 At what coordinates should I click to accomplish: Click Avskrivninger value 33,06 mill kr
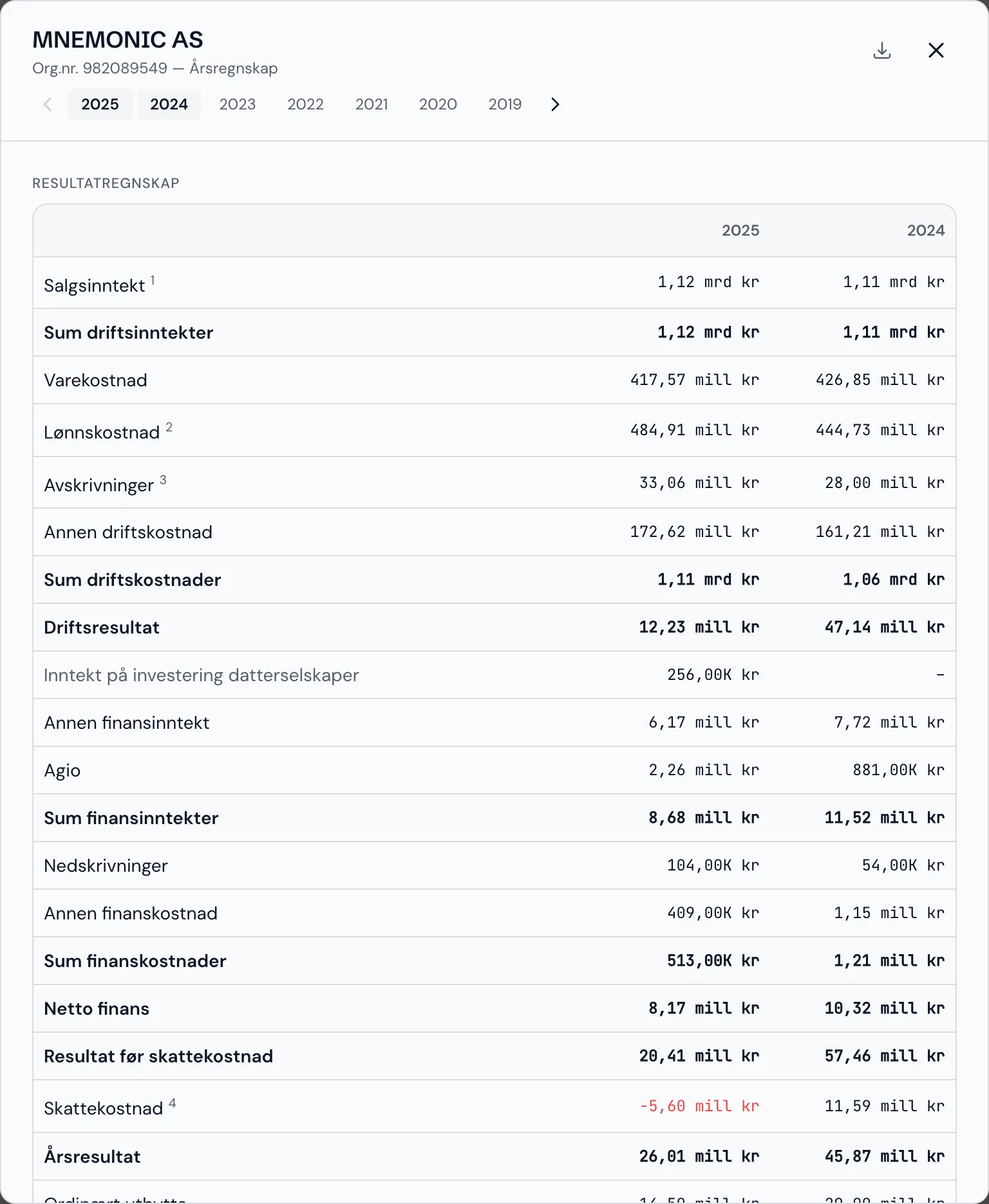699,483
